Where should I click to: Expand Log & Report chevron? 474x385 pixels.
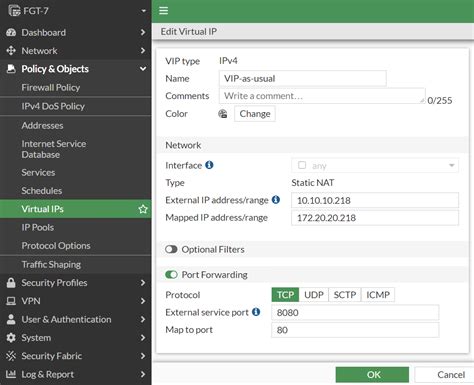(143, 374)
